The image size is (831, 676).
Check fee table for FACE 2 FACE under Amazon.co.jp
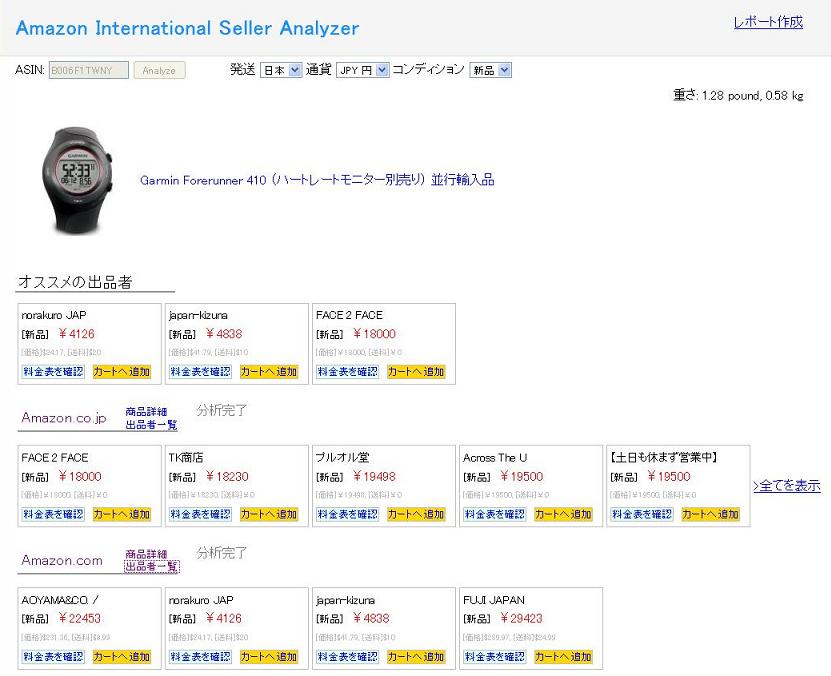(x=53, y=514)
